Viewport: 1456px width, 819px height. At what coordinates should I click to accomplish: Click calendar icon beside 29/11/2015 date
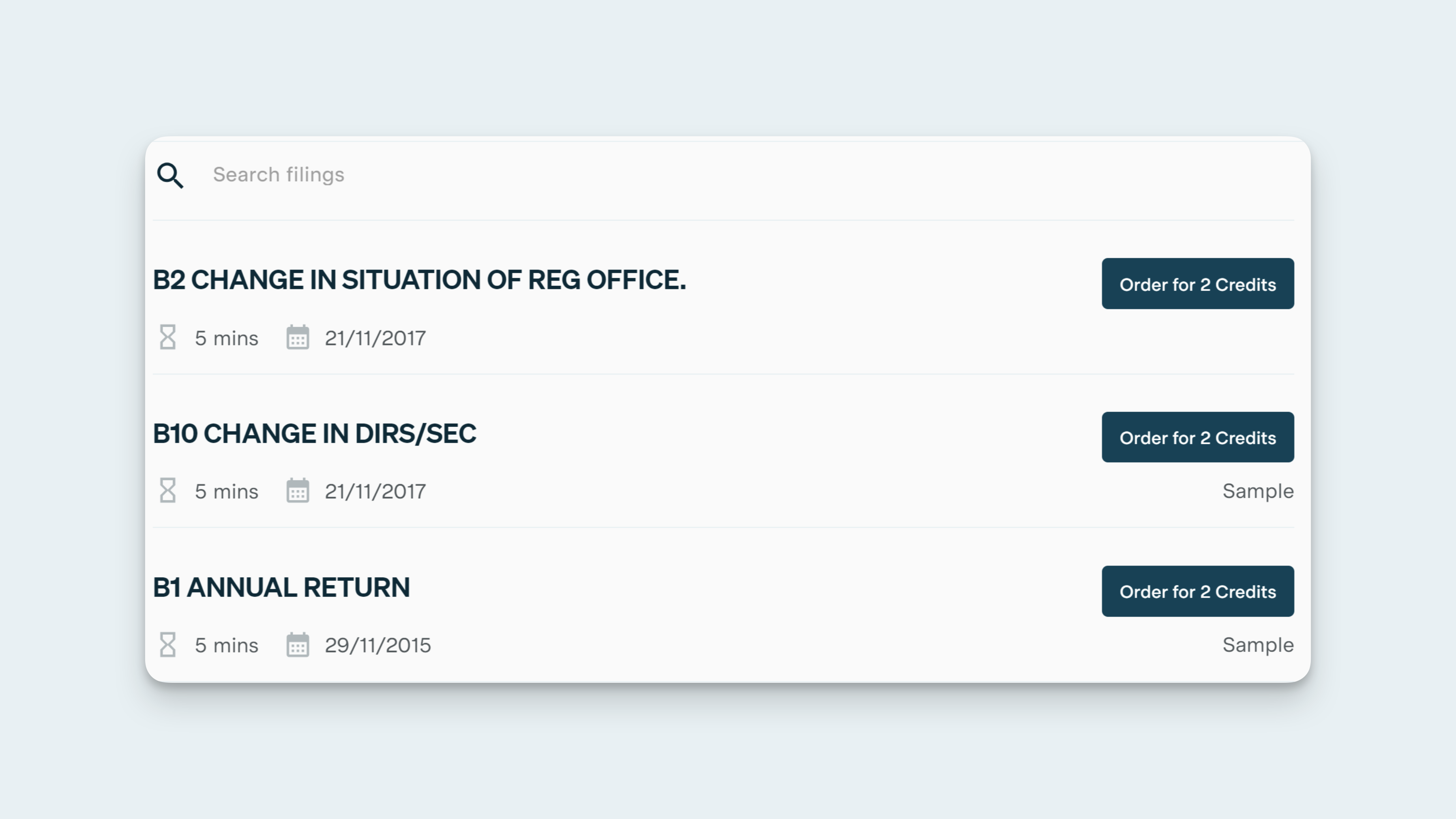297,644
